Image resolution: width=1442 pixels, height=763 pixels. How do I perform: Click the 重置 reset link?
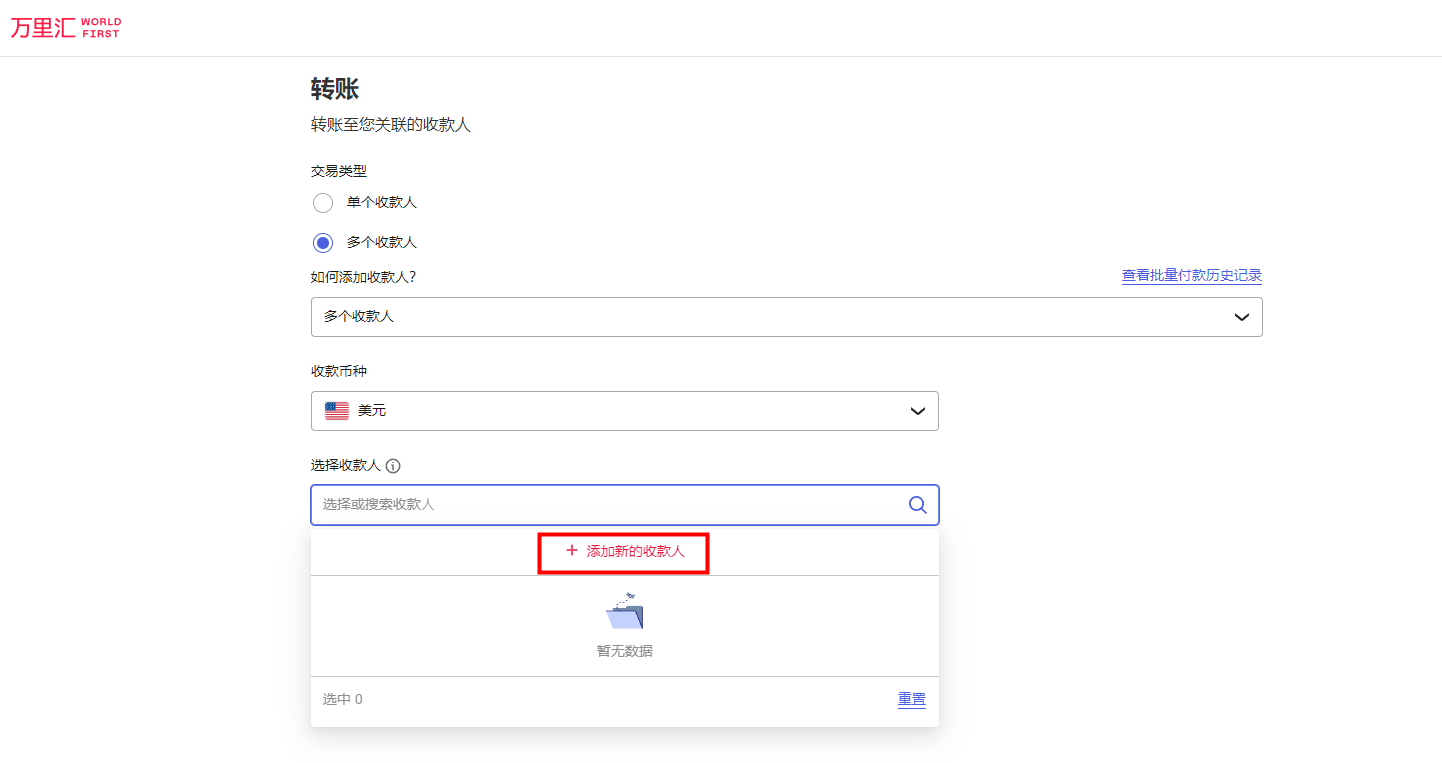point(911,700)
